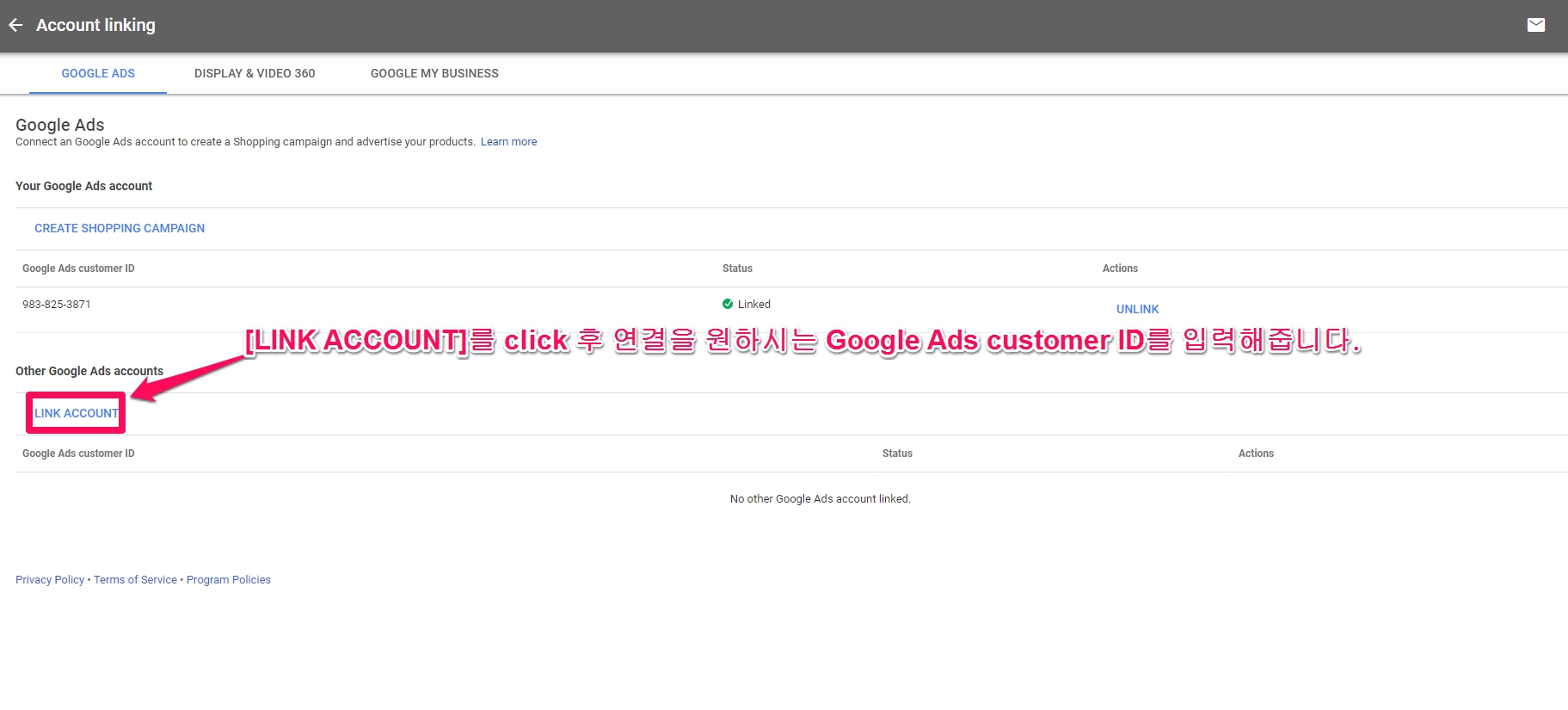This screenshot has width=1568, height=710.
Task: Click the Link Account button
Action: (77, 413)
